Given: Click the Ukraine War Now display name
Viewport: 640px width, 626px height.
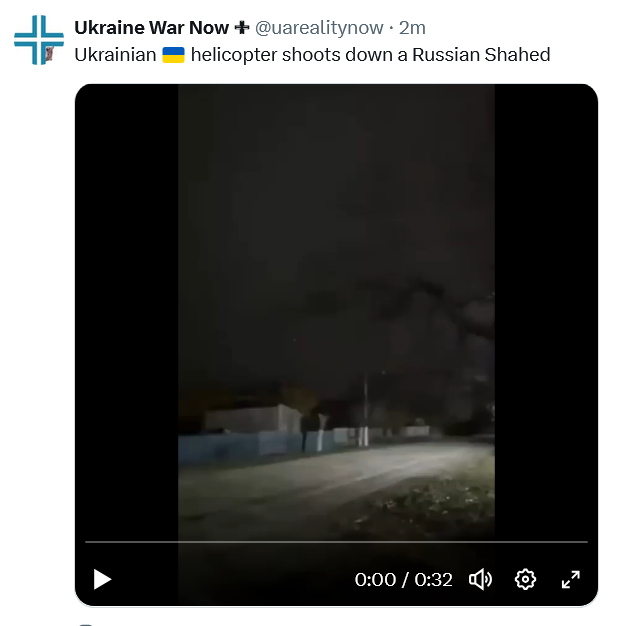Looking at the screenshot, I should [x=151, y=28].
